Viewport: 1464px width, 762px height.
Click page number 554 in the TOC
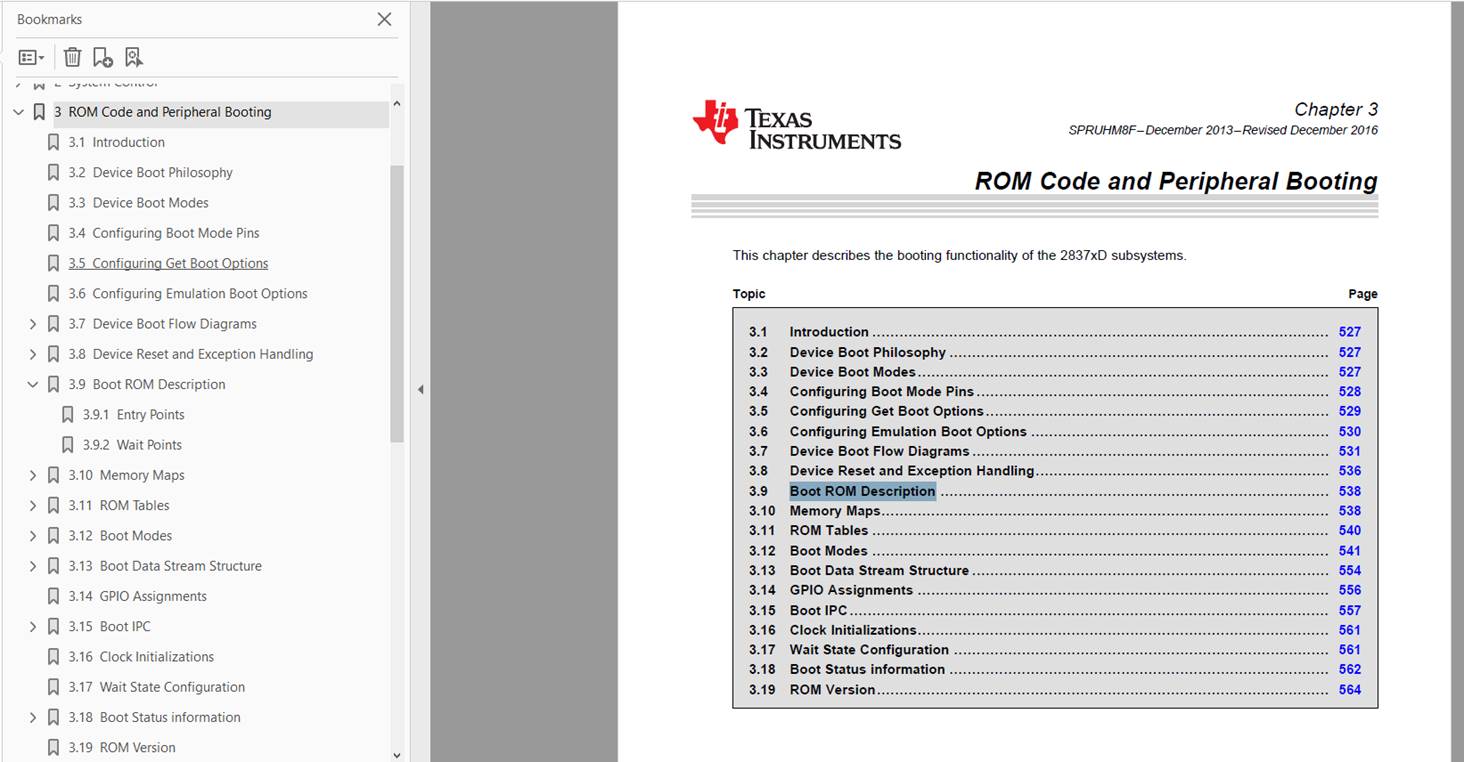coord(1349,570)
